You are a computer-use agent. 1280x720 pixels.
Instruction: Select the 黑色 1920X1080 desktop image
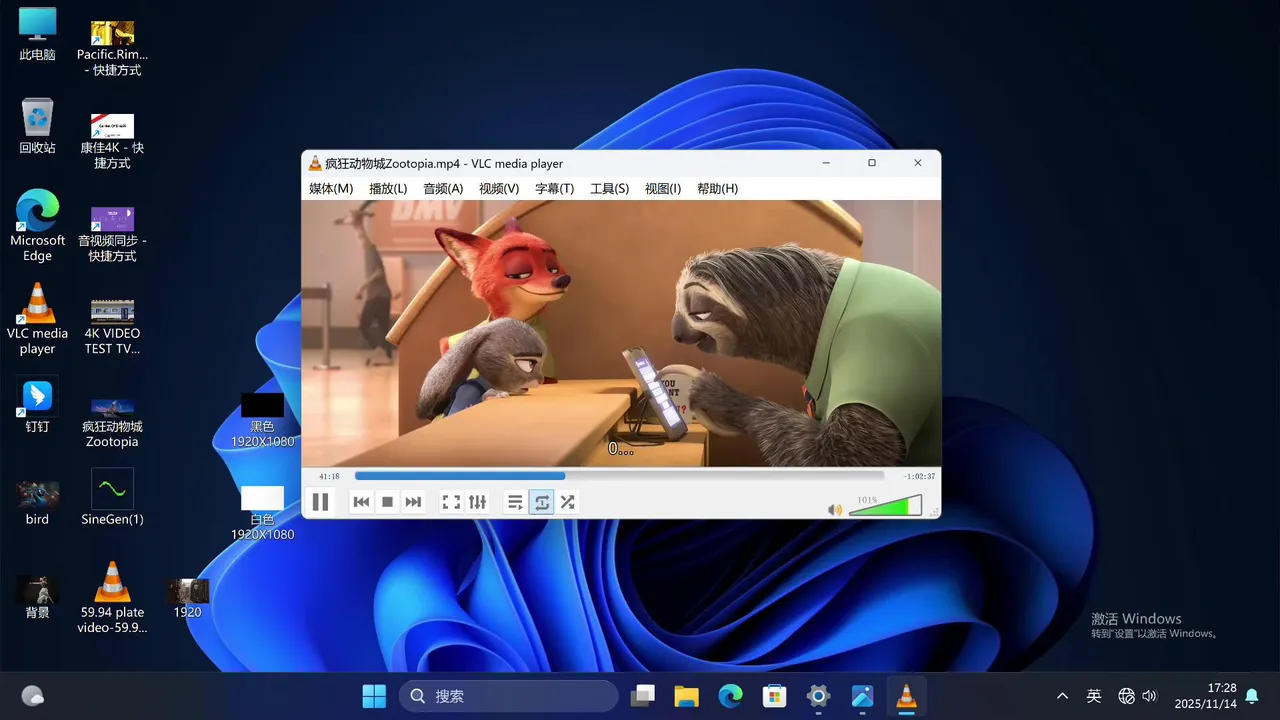(x=262, y=420)
